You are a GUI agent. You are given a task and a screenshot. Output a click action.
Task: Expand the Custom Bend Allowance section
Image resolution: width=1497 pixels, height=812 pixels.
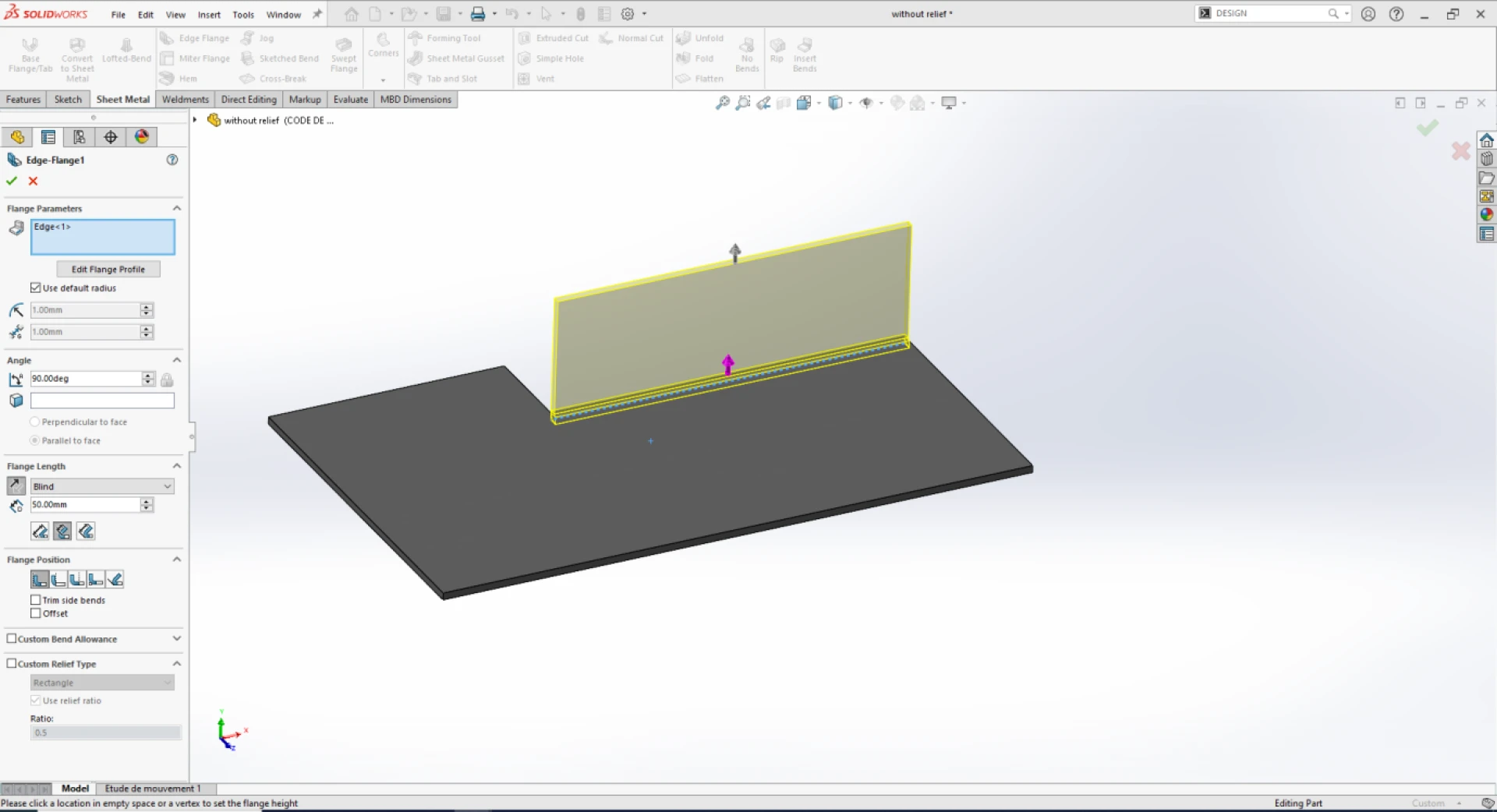(176, 638)
